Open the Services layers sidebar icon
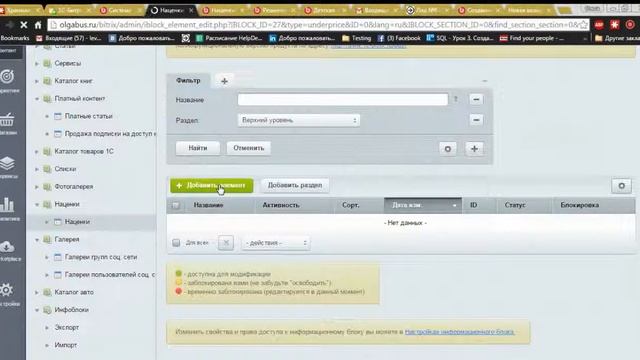Viewport: 640px width, 360px height. [7, 164]
